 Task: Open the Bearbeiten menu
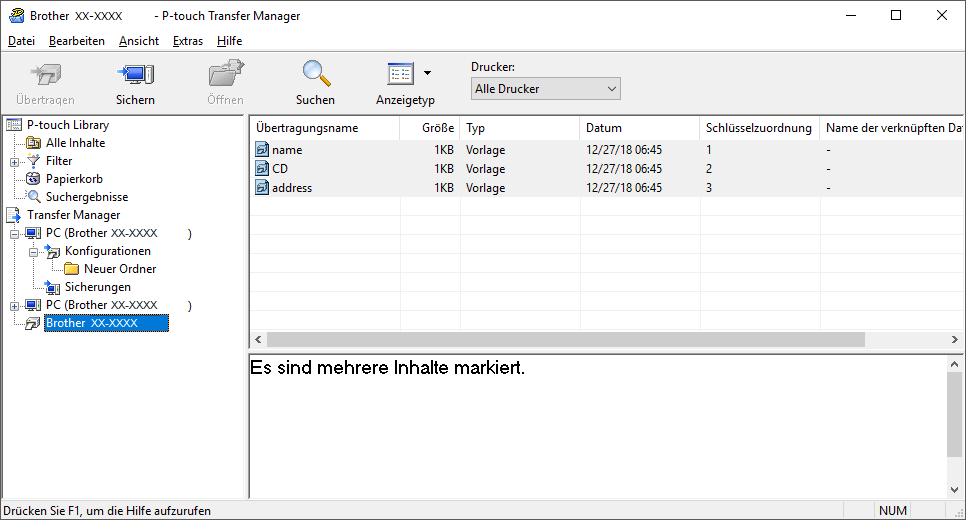[x=77, y=41]
